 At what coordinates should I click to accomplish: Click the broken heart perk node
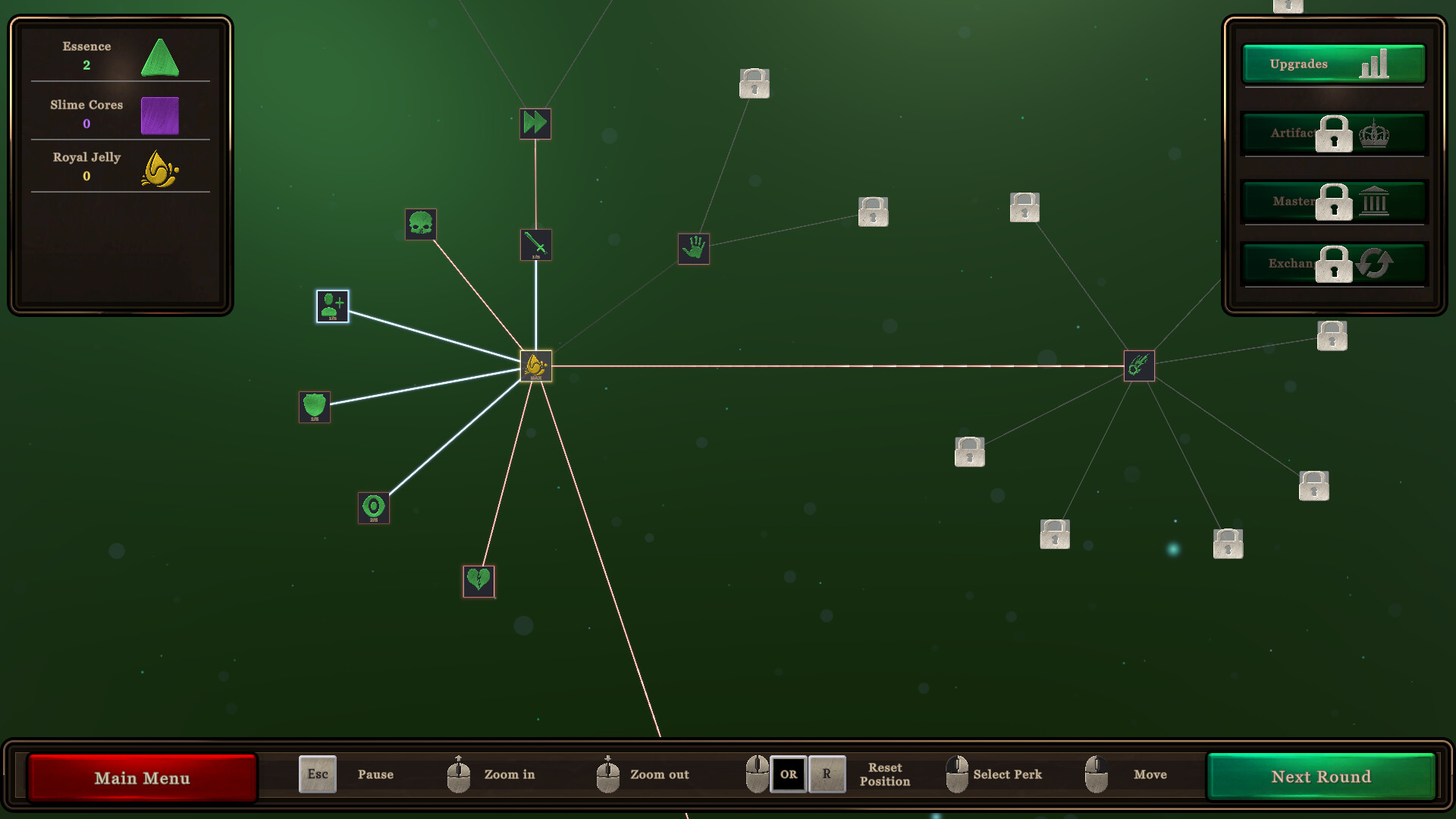pyautogui.click(x=479, y=581)
